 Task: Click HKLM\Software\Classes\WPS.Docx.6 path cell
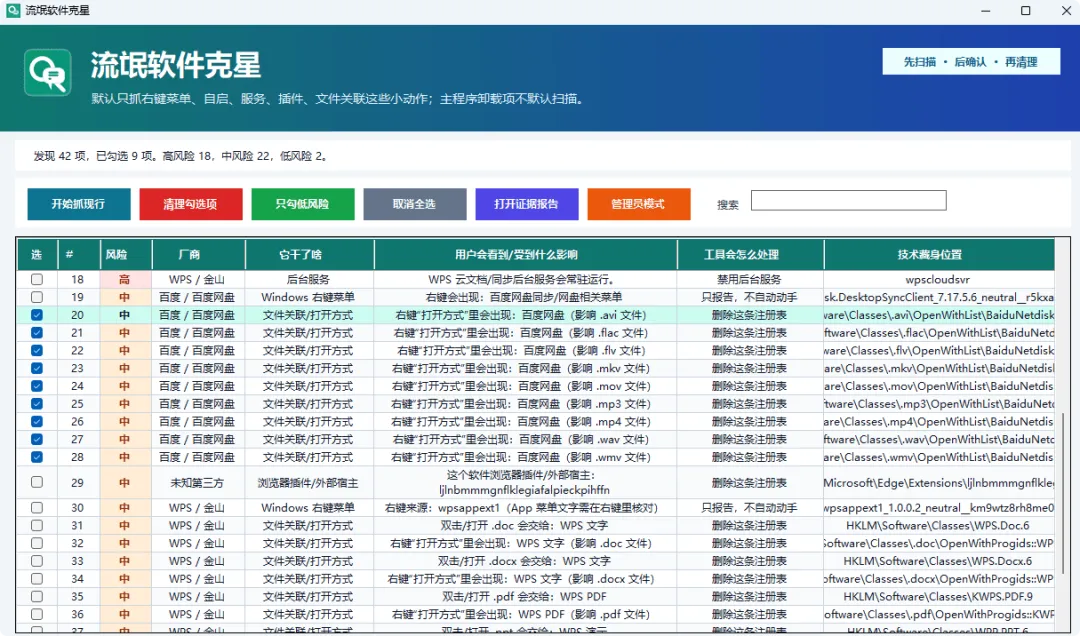(938, 561)
